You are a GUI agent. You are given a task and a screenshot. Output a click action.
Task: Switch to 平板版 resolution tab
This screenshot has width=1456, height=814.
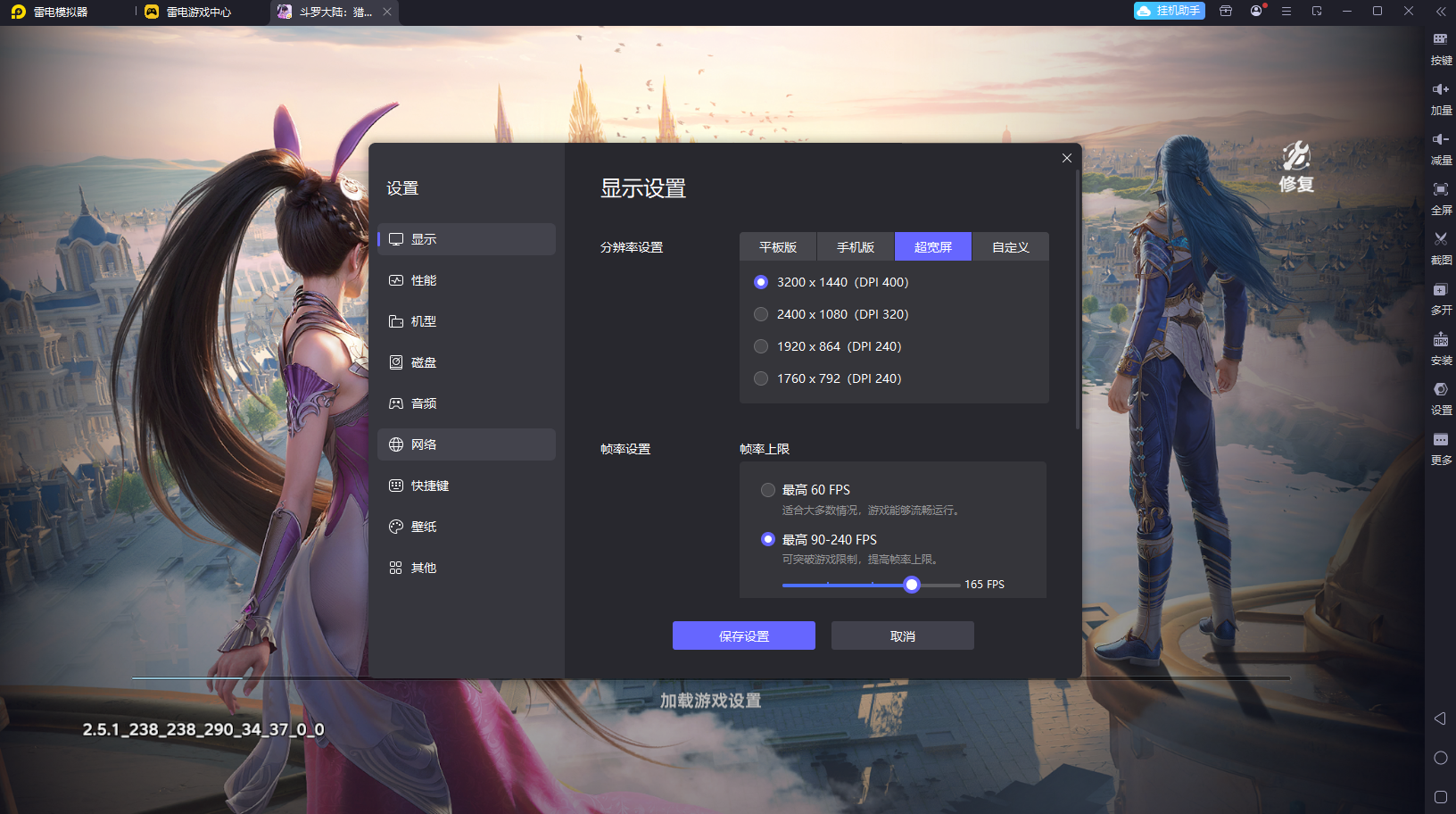(778, 247)
